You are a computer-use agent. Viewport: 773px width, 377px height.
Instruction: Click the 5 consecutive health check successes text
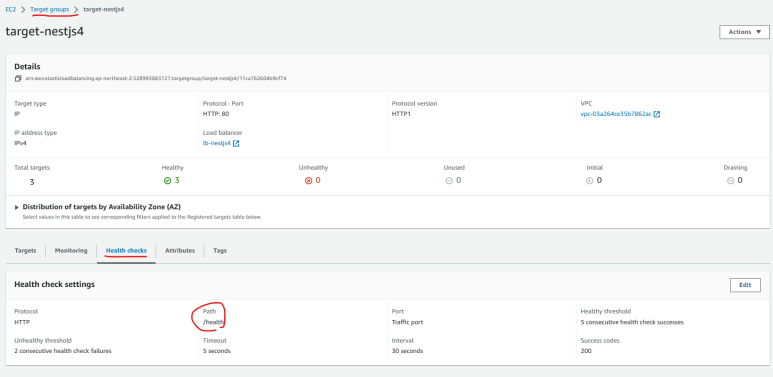632,322
